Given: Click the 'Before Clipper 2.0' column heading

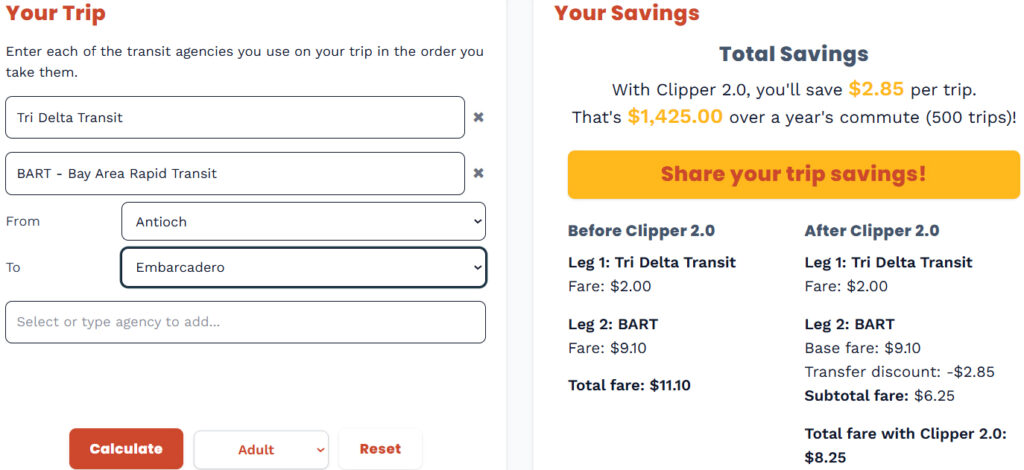Looking at the screenshot, I should pyautogui.click(x=641, y=231).
